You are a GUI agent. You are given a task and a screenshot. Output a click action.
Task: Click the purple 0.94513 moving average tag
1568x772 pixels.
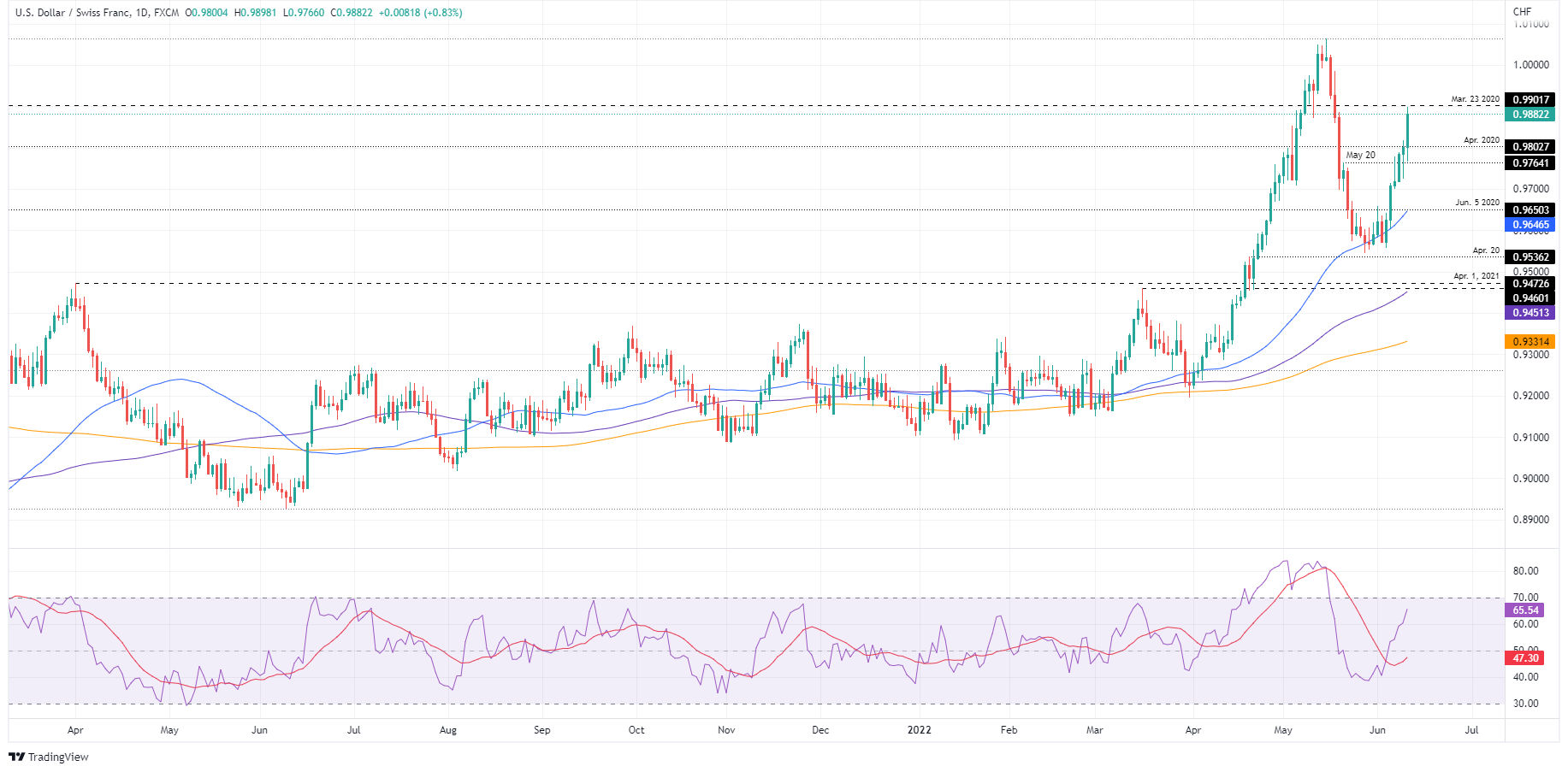coord(1530,313)
